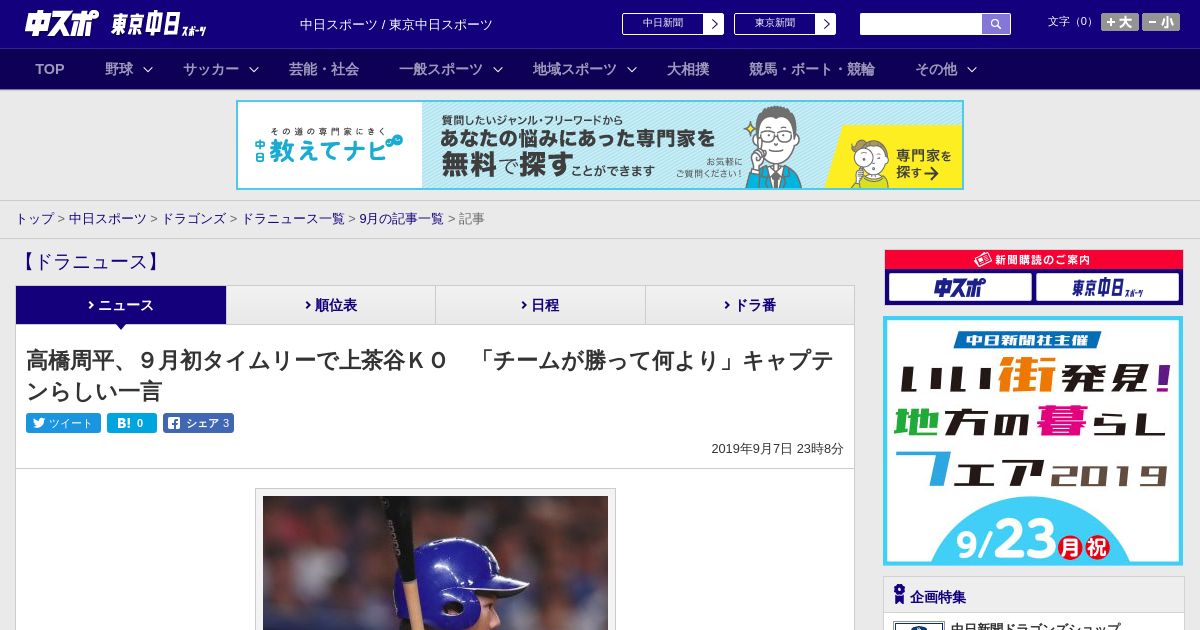
Task: Click the 中スポ subscription button in the sidebar
Action: [960, 287]
